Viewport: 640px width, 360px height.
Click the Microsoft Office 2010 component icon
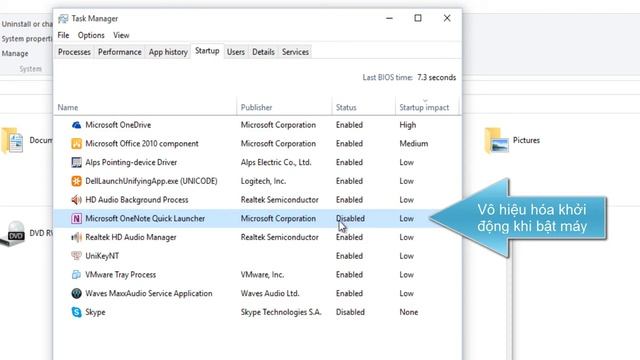(76, 144)
